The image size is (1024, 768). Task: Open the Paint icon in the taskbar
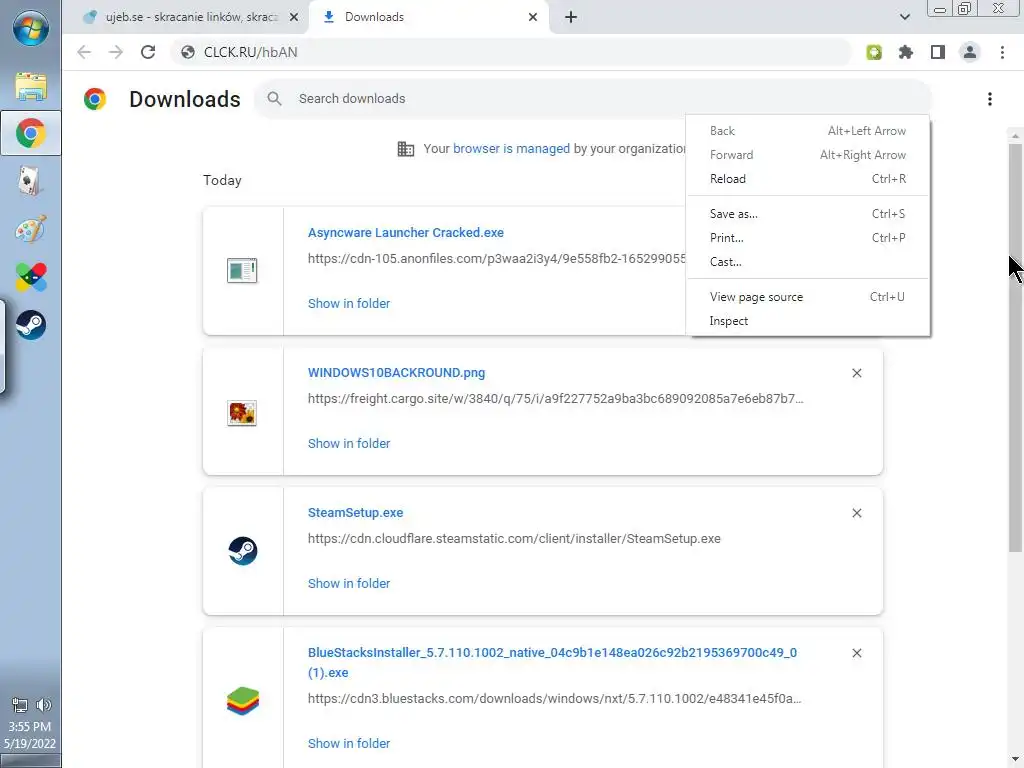tap(31, 229)
